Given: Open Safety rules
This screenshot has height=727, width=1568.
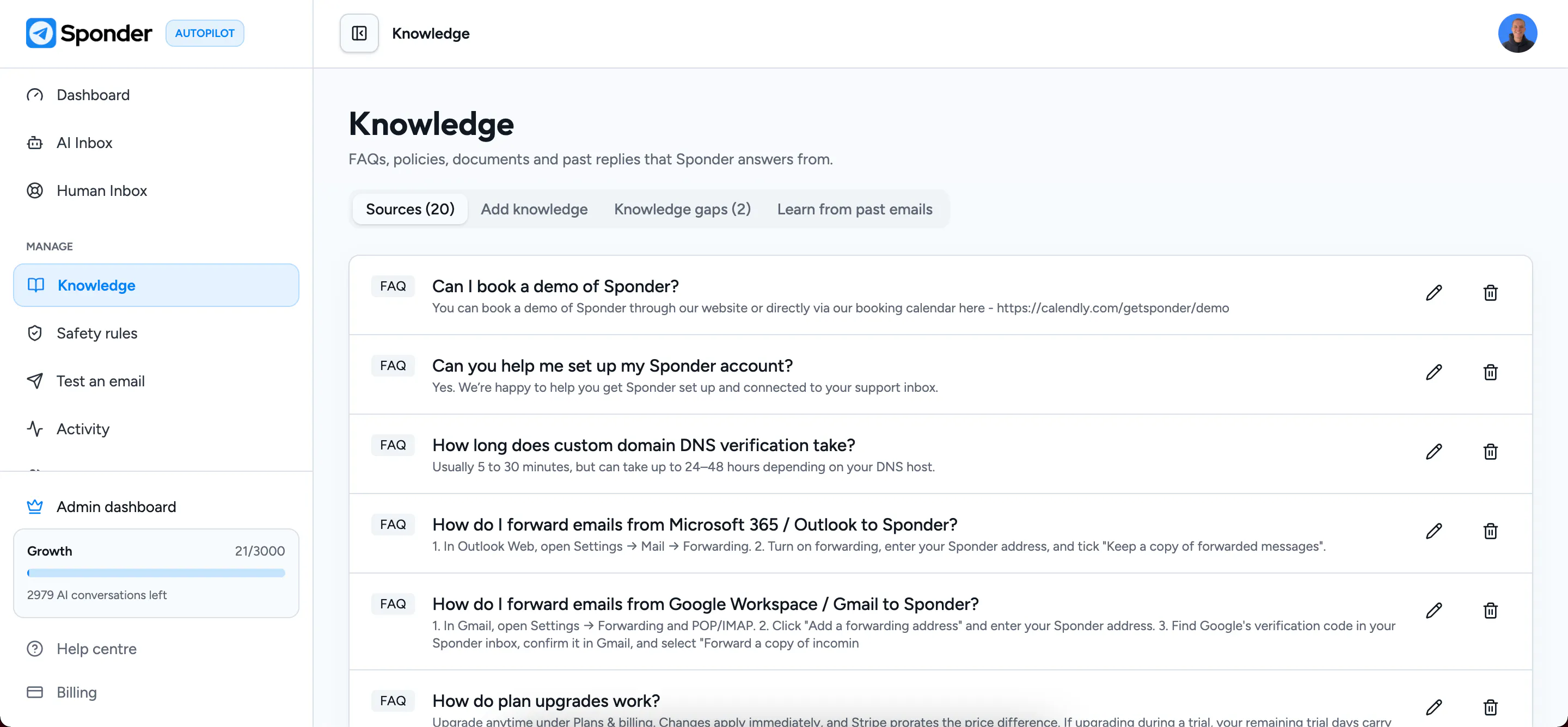Looking at the screenshot, I should coord(156,334).
